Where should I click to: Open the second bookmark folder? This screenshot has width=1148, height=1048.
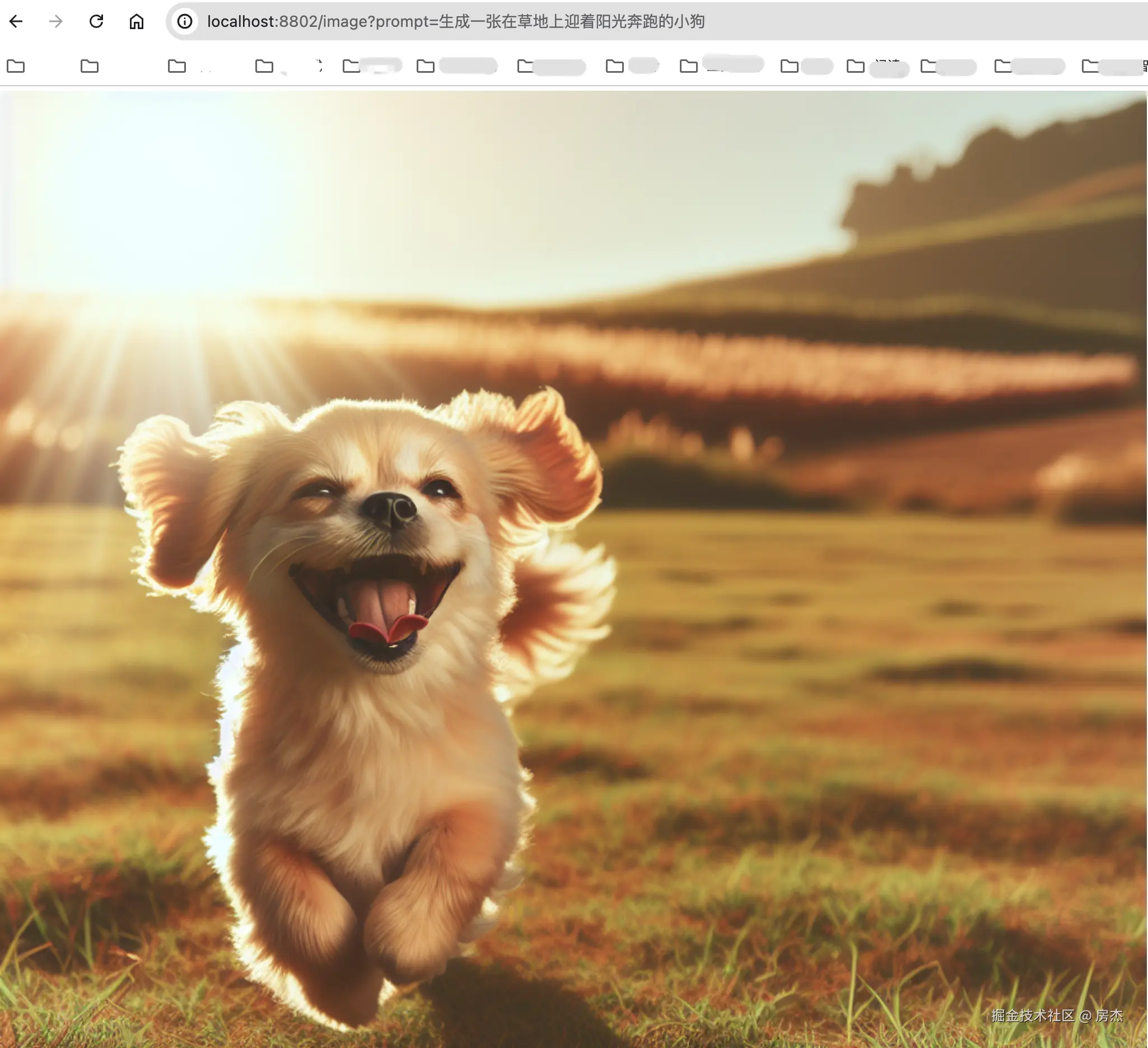(x=90, y=66)
